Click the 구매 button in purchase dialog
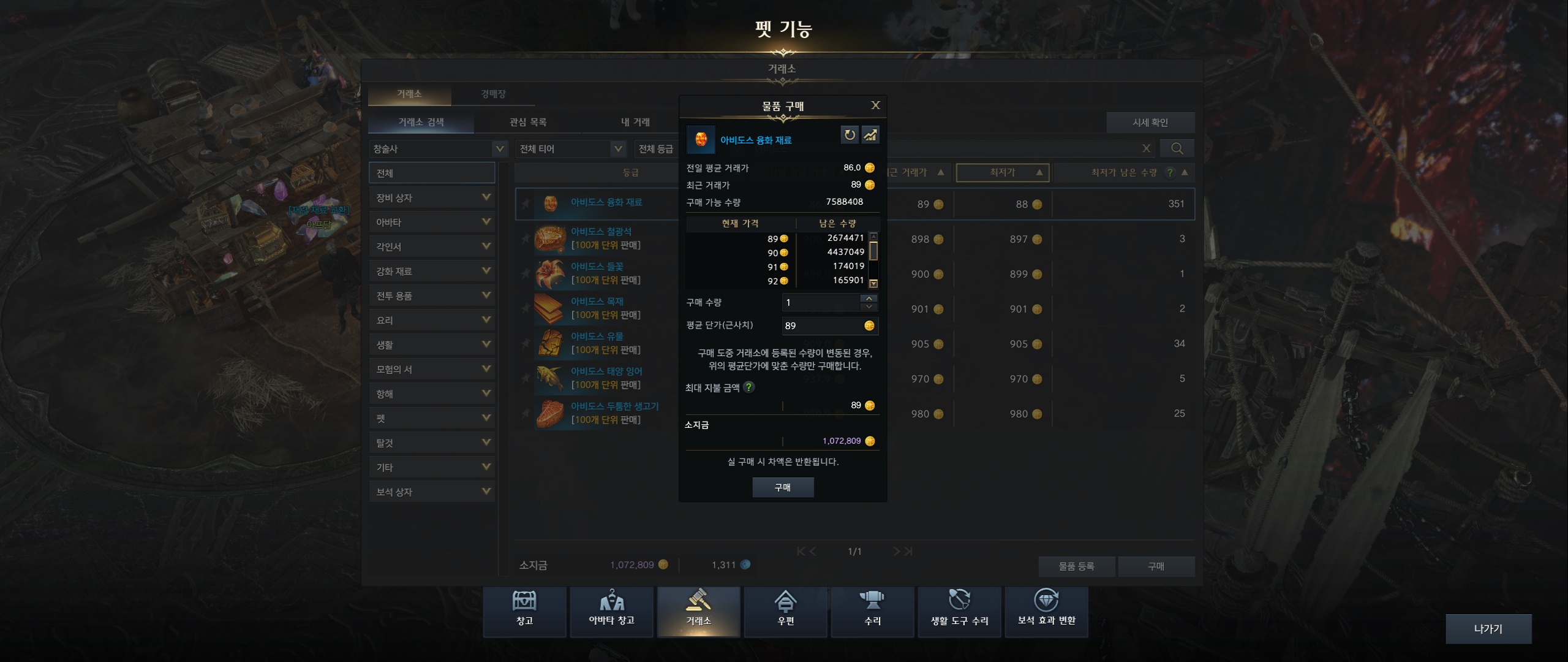The image size is (1568, 662). (783, 487)
